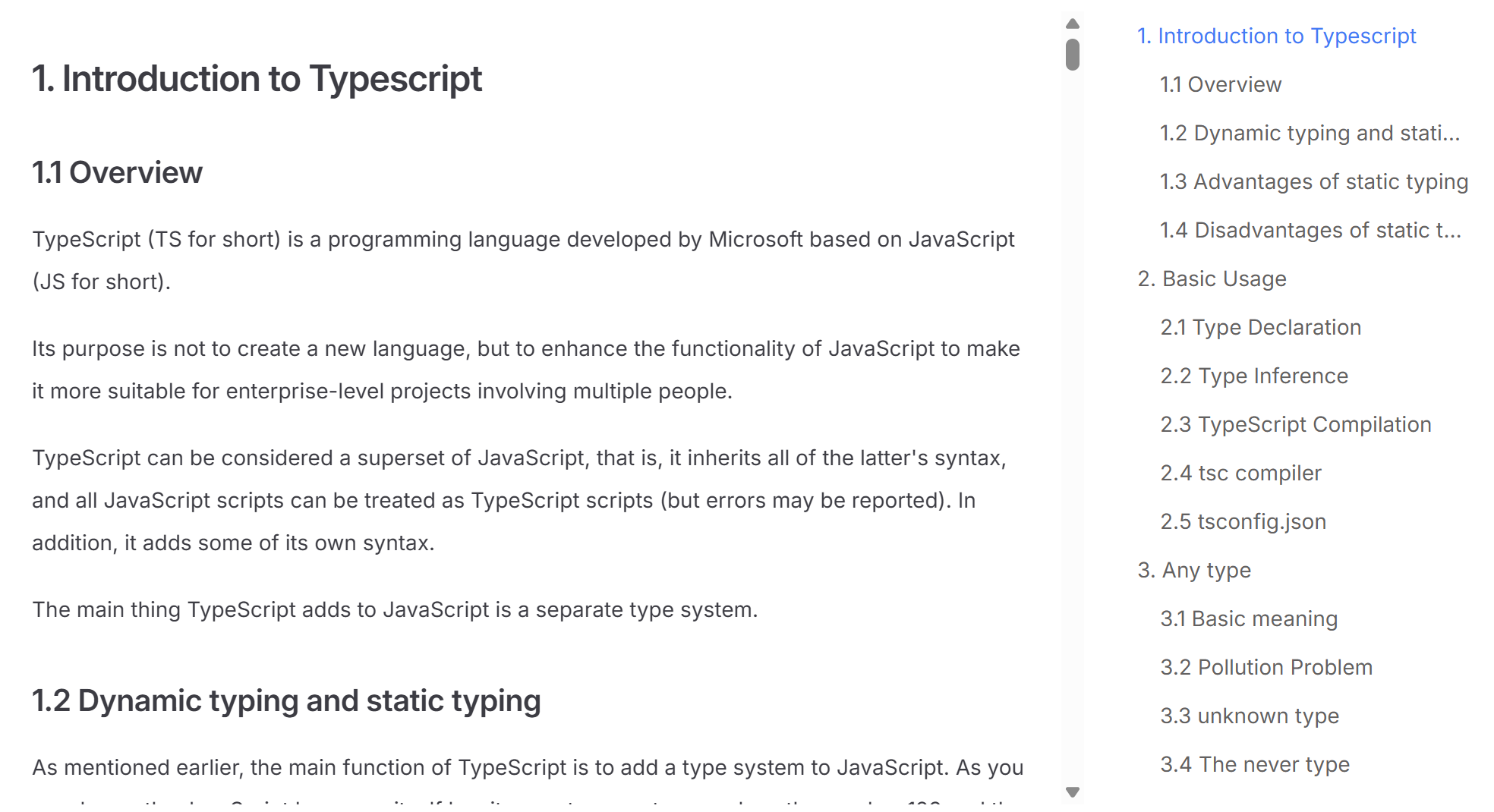Click the scrollbar down arrow
Viewport: 1494px width, 812px height.
click(x=1072, y=792)
